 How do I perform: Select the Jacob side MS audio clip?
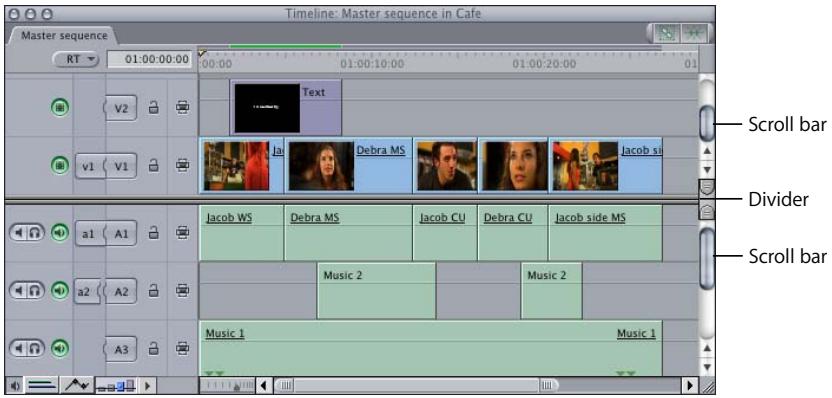605,233
